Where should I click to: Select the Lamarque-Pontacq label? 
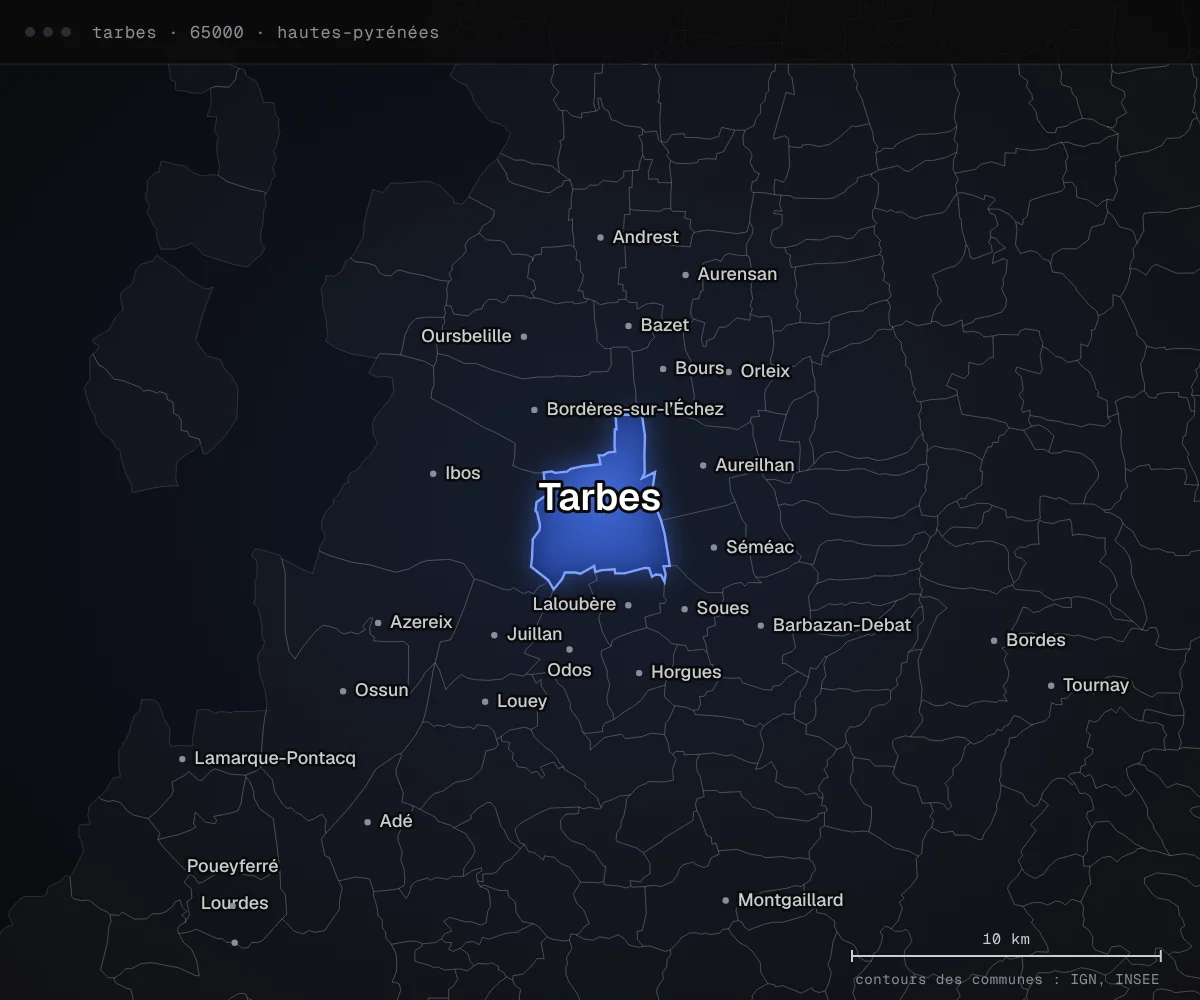coord(275,758)
